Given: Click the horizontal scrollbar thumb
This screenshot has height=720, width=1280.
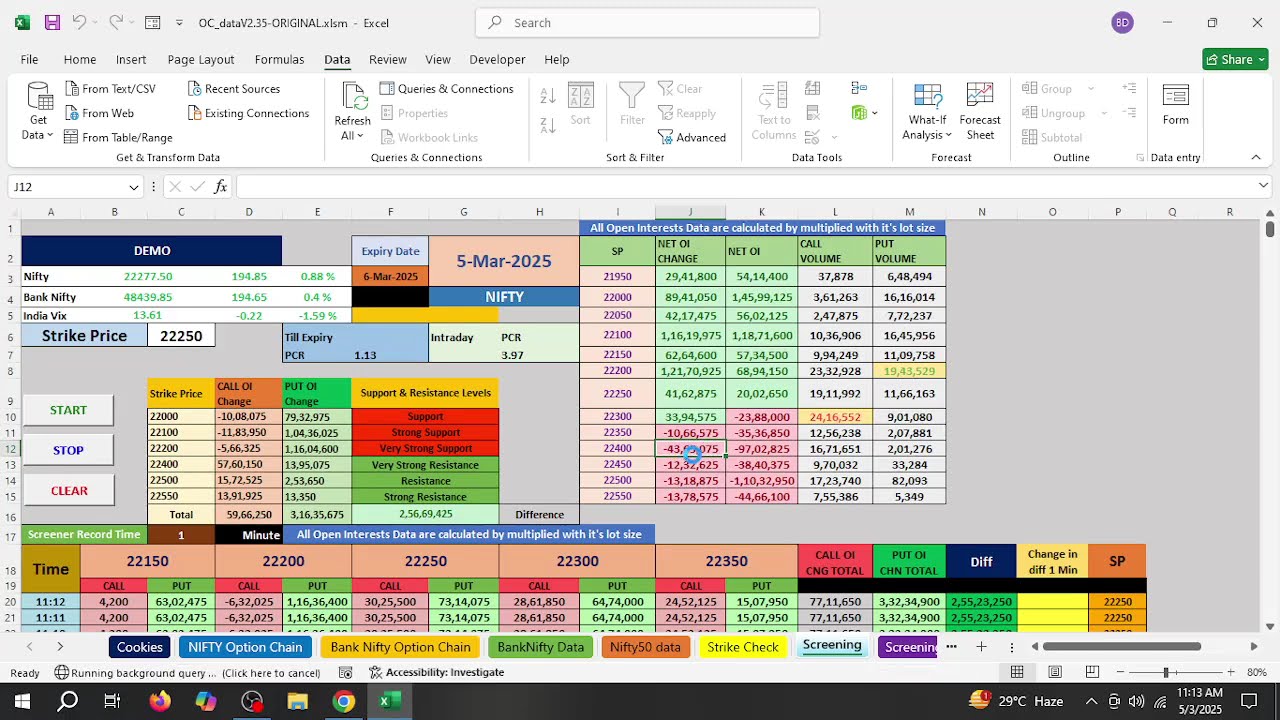Looking at the screenshot, I should (x=1122, y=647).
